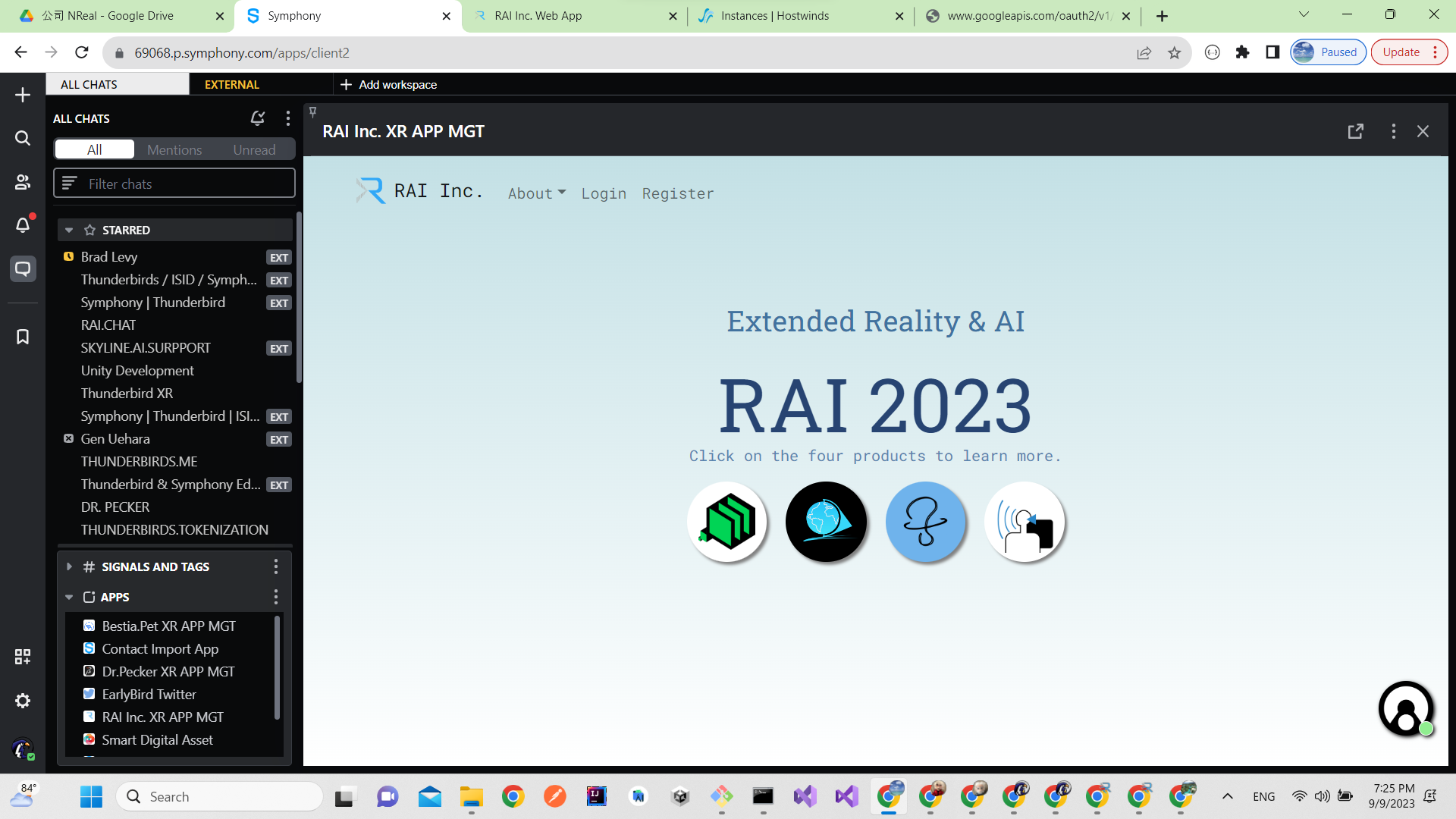1456x819 pixels.
Task: Switch filter to Mentions
Action: (174, 149)
